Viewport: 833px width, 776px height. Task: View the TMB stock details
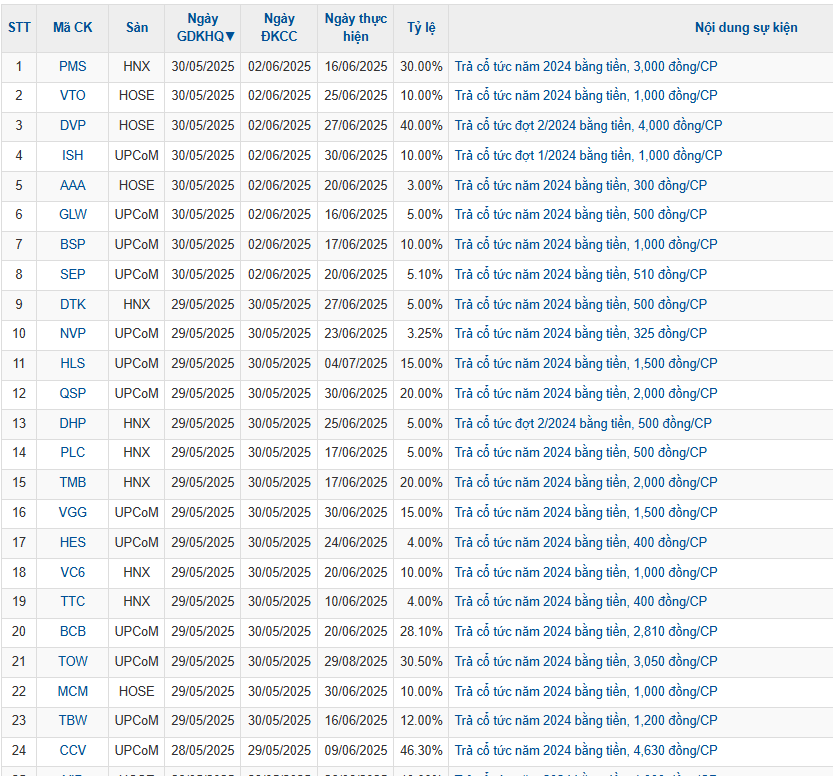click(x=72, y=483)
